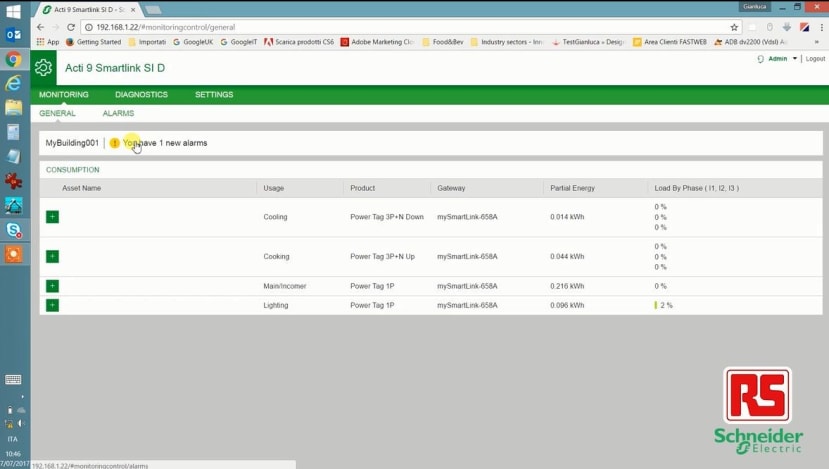Click the Asset Name column header

coord(81,188)
